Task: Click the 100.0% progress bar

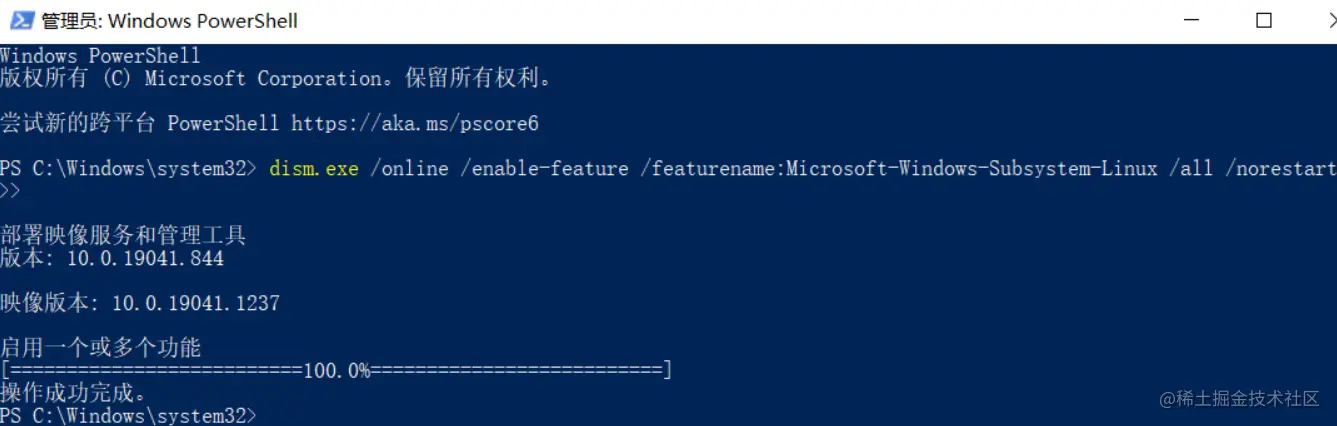Action: 336,370
